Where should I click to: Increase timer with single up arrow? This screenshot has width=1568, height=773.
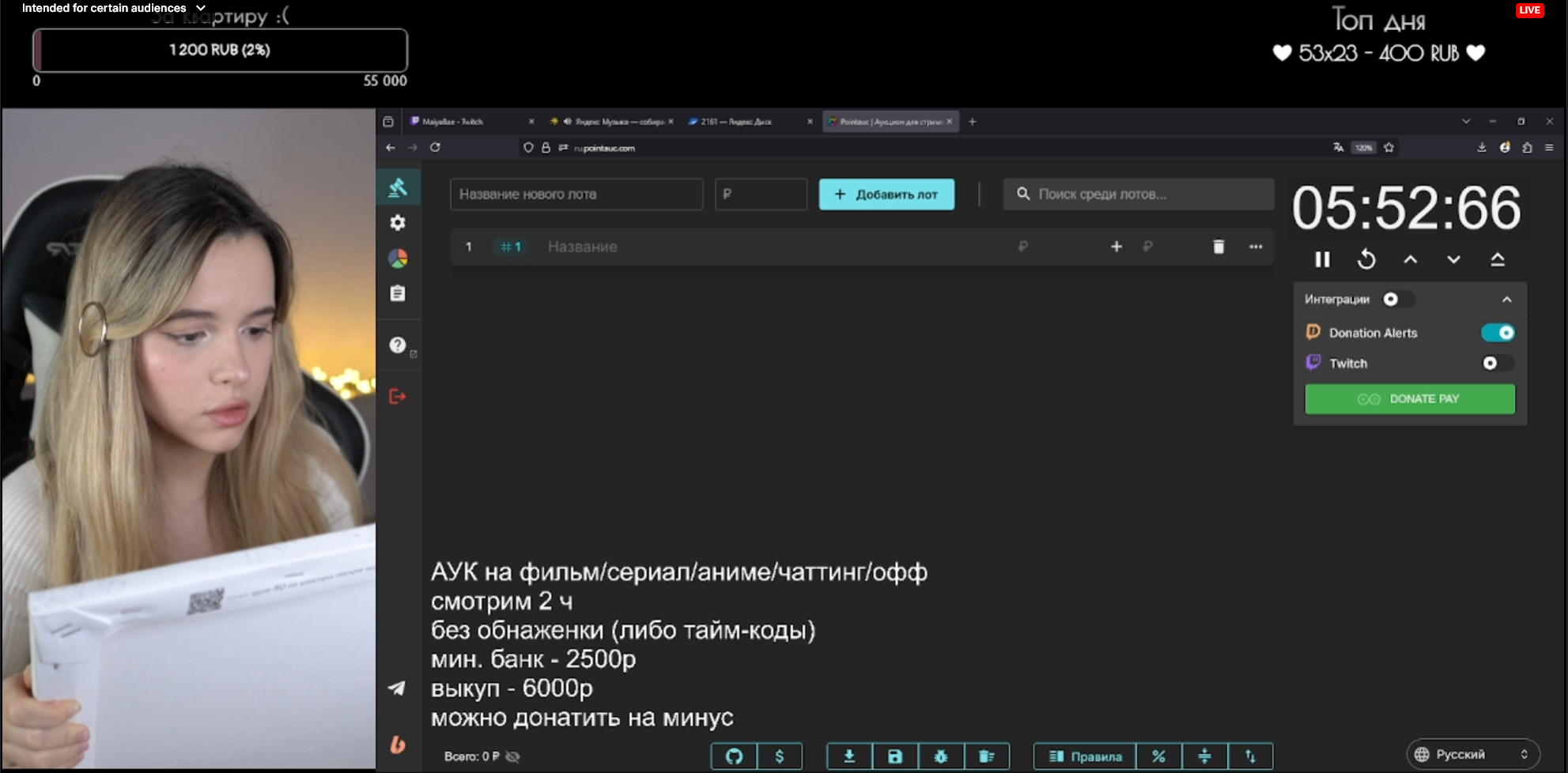coord(1411,259)
